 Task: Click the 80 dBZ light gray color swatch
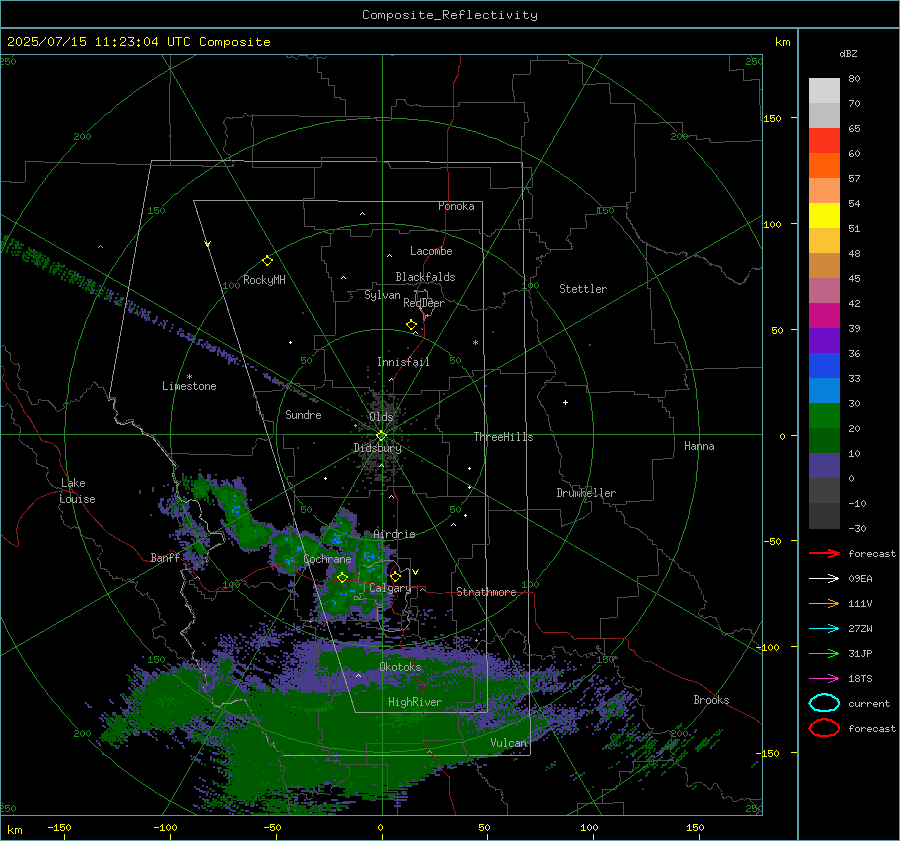[x=824, y=90]
